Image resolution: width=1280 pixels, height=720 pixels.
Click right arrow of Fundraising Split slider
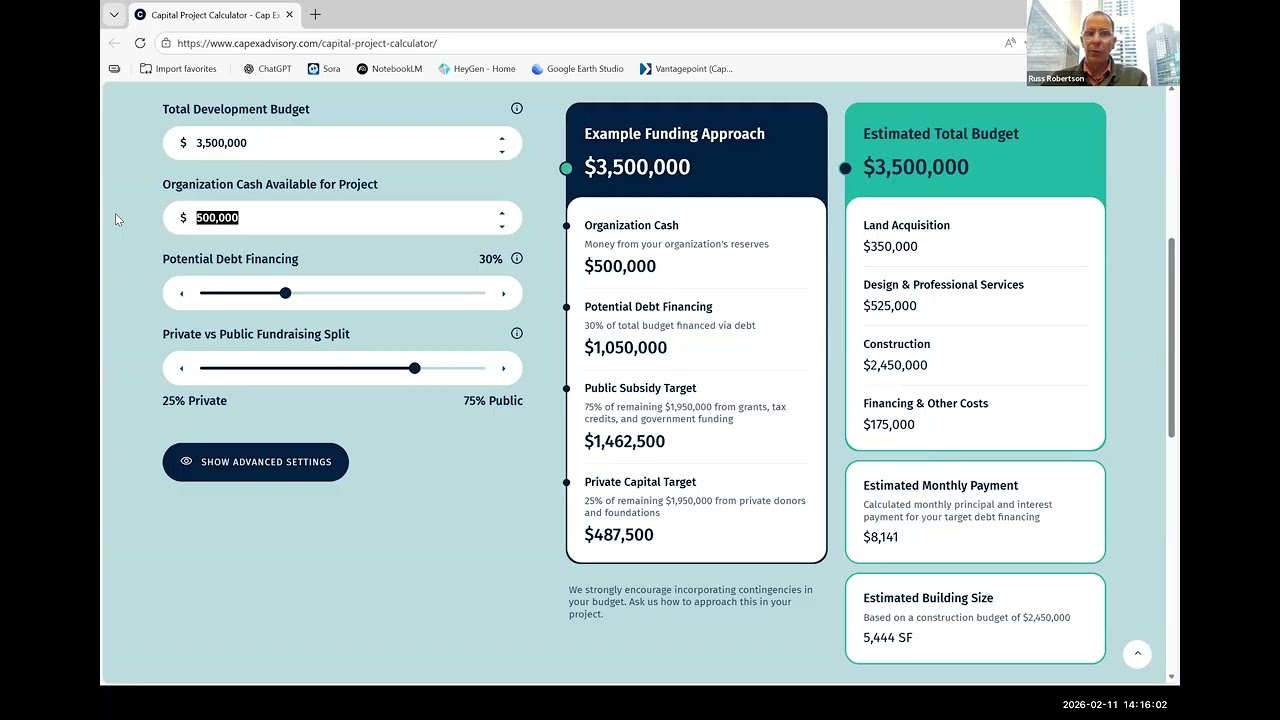coord(504,368)
